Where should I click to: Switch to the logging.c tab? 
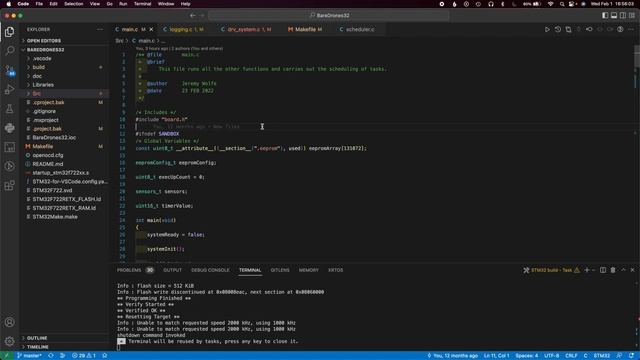[184, 29]
